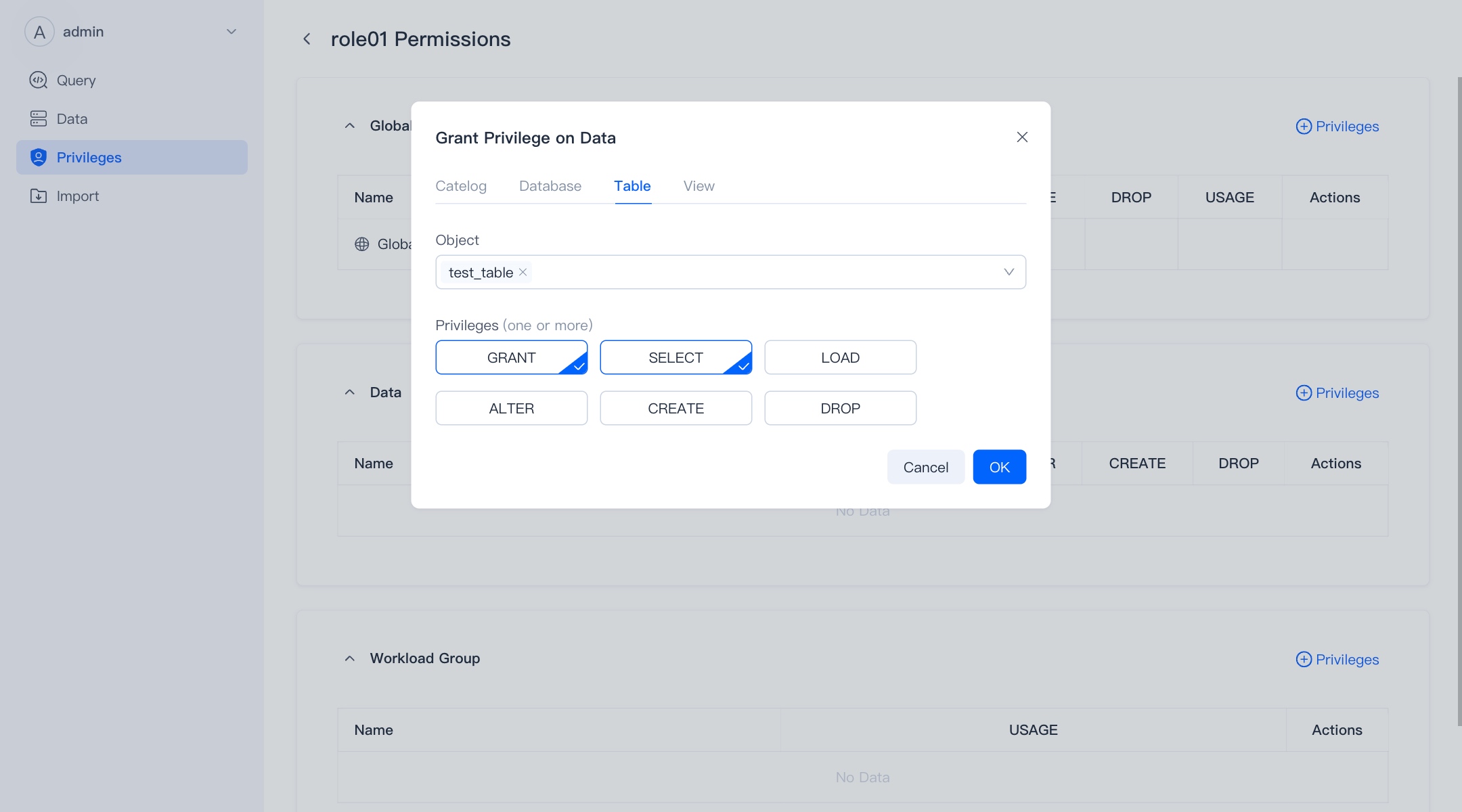Enable the LOAD privilege option
The width and height of the screenshot is (1462, 812).
840,357
